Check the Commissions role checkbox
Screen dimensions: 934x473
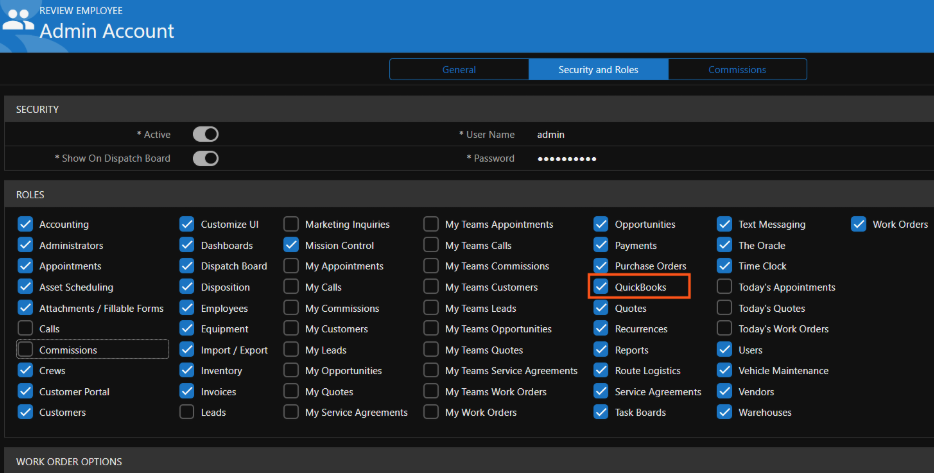coord(25,350)
